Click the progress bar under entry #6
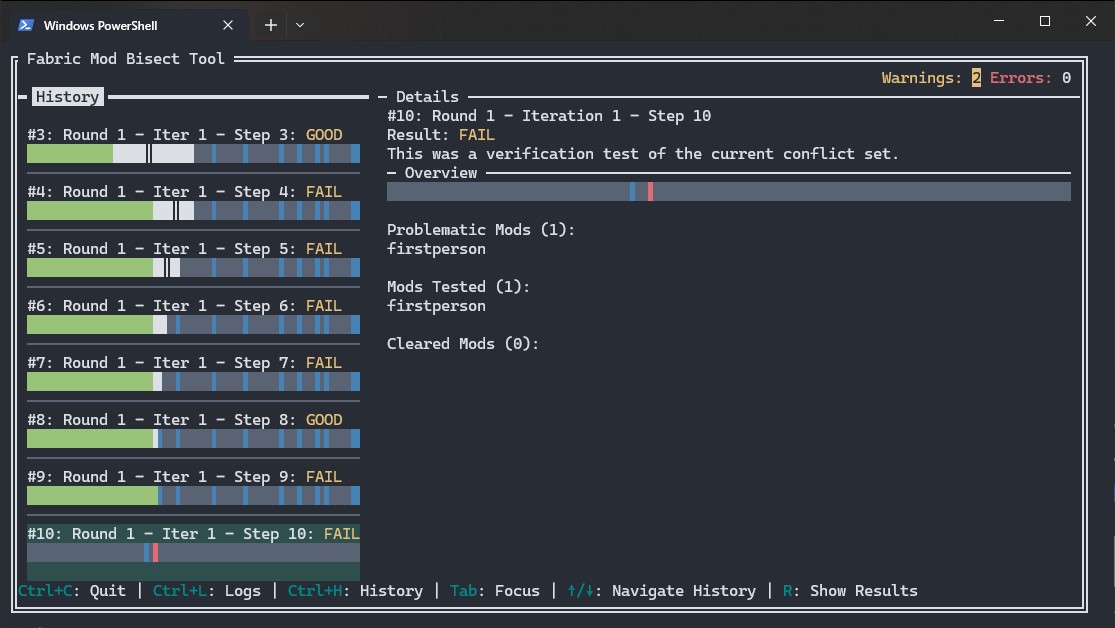1115x628 pixels. coord(193,324)
